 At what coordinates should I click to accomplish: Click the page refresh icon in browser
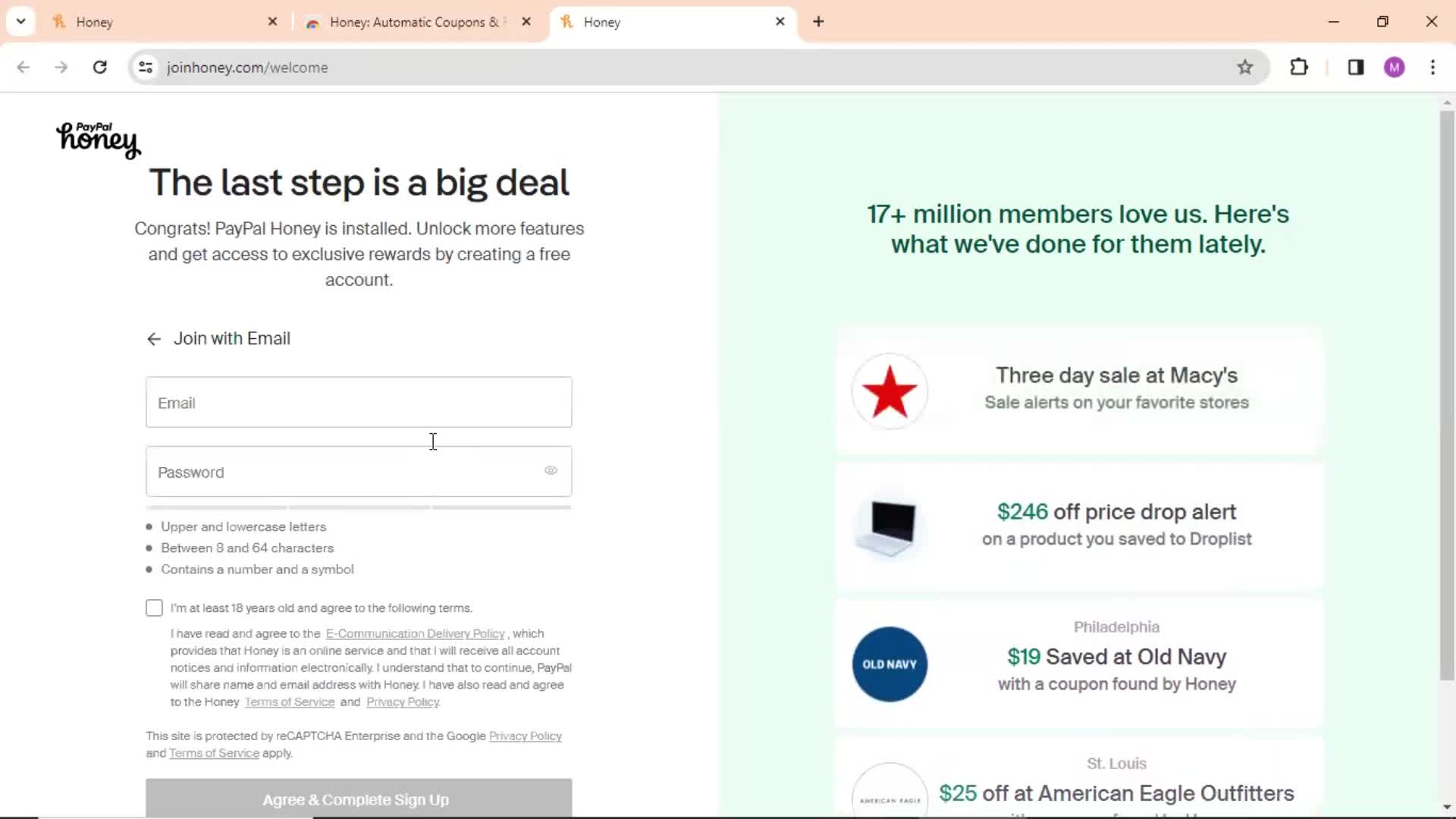click(100, 67)
